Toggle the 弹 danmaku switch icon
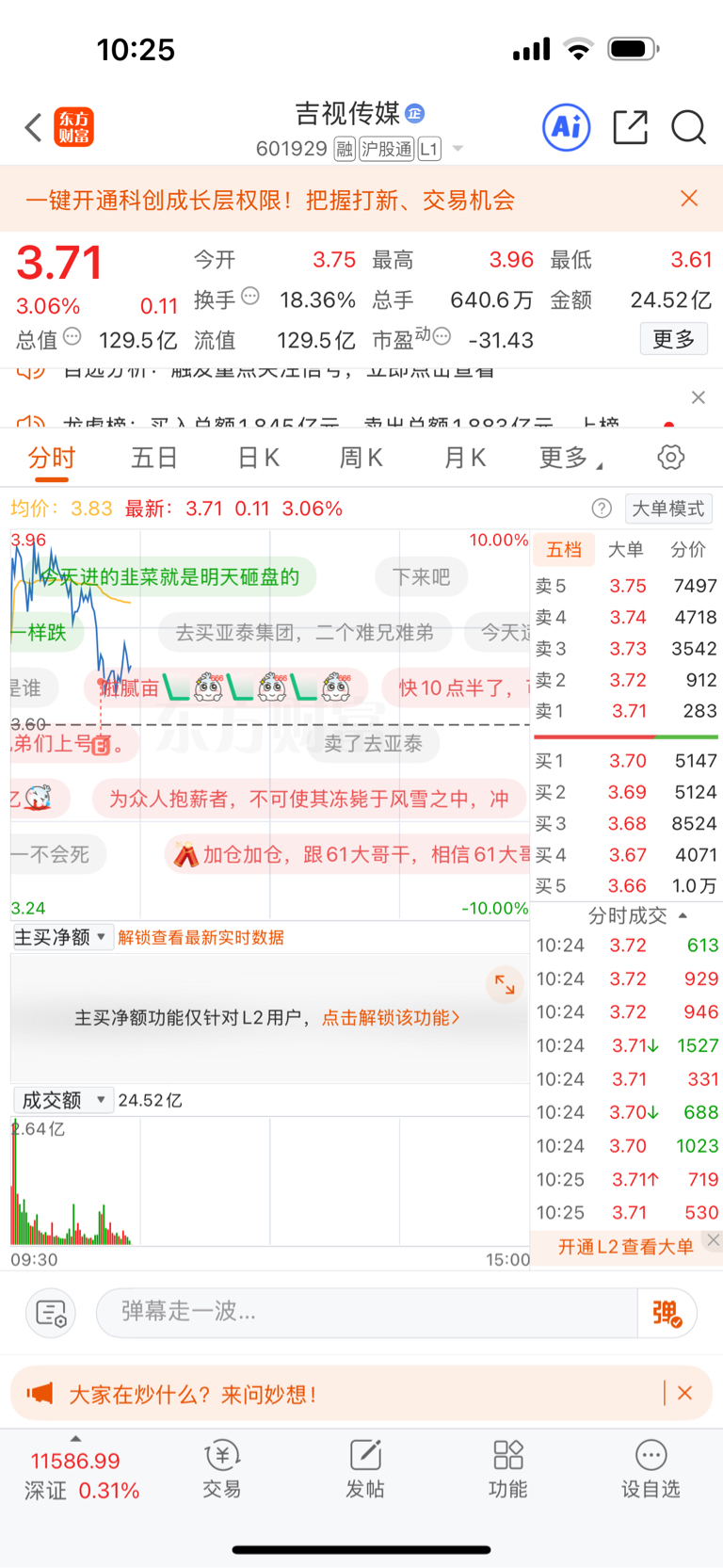 (667, 1313)
